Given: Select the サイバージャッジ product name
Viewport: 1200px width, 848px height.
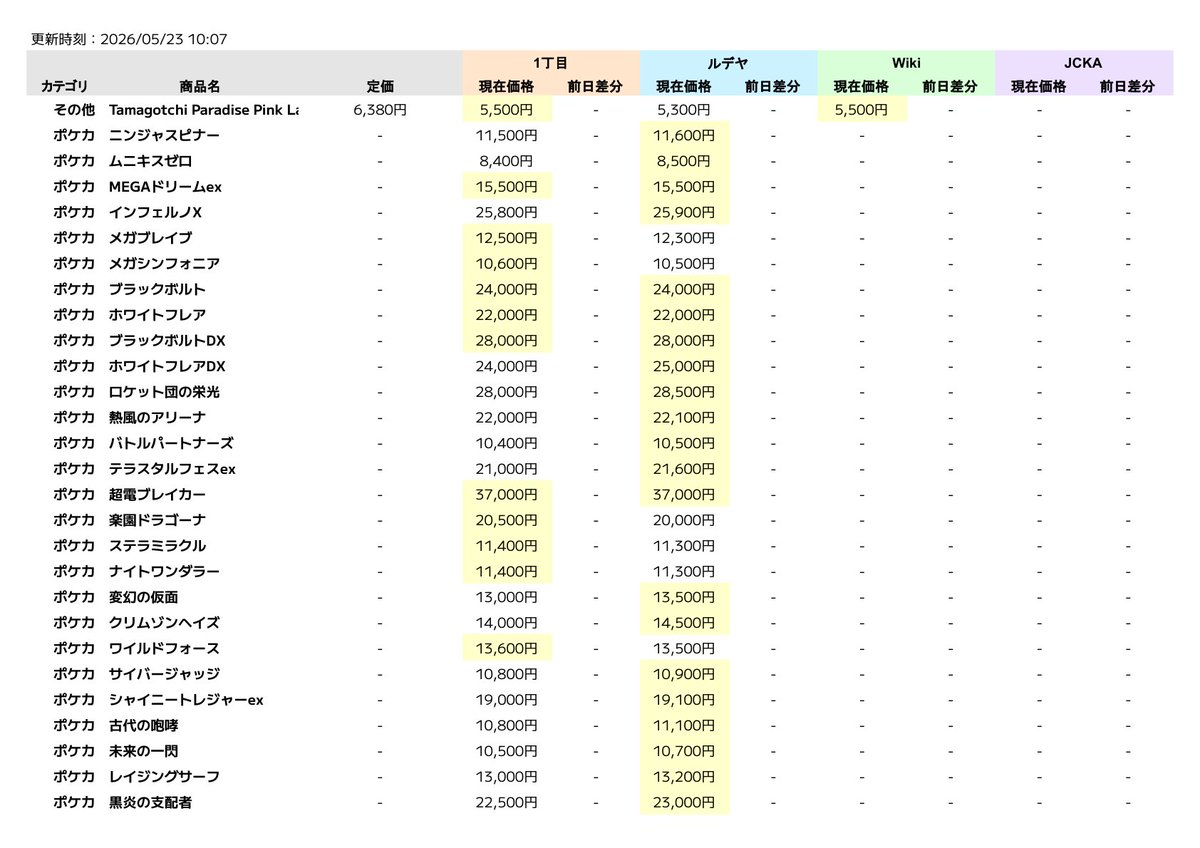Looking at the screenshot, I should (x=164, y=675).
